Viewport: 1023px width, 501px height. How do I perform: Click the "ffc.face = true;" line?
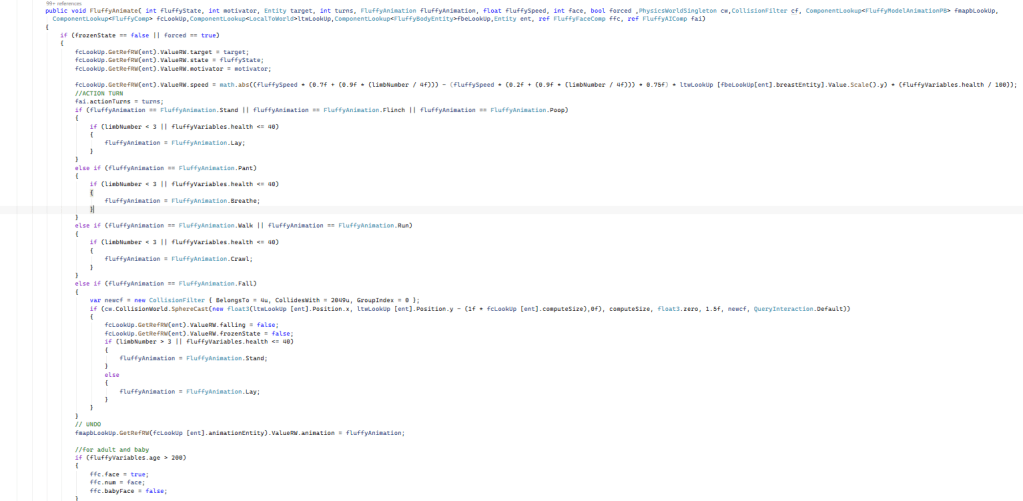[x=119, y=474]
